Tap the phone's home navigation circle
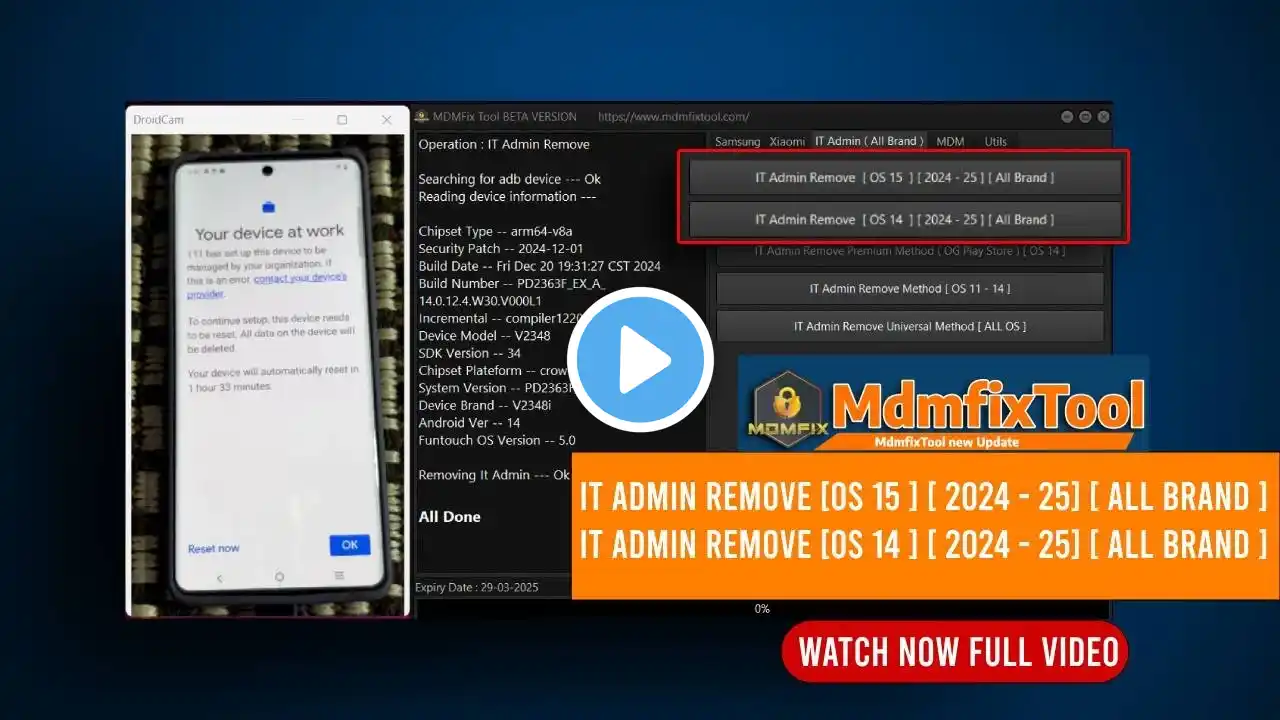 point(279,577)
